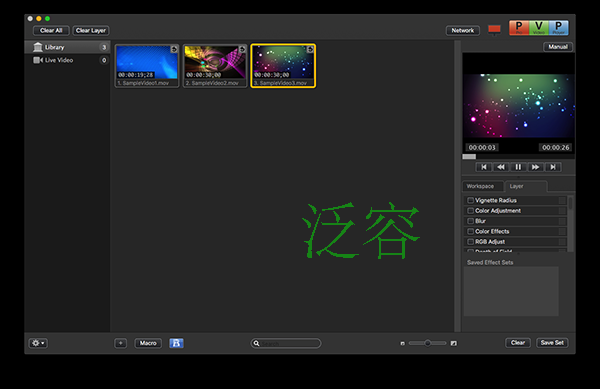Enable the Blur effect checkbox
Viewport: 600px width, 389px height.
(x=471, y=221)
